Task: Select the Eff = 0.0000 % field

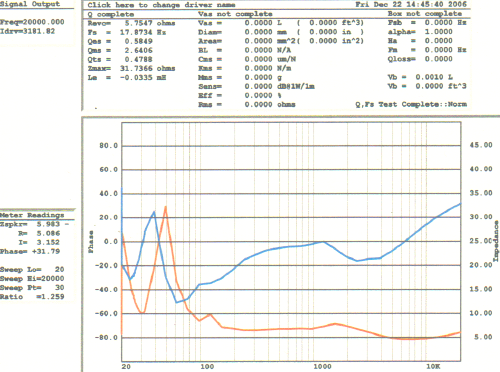Action: pos(240,95)
